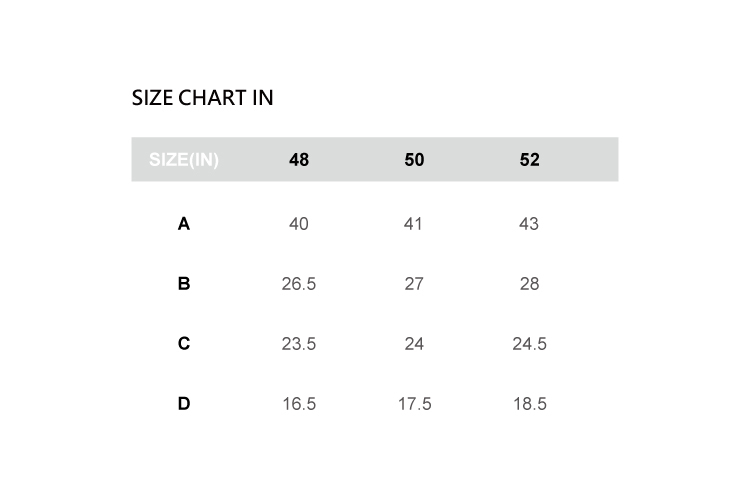Viewport: 750px width, 500px height.
Task: Click value 28 in row B
Action: (x=530, y=284)
